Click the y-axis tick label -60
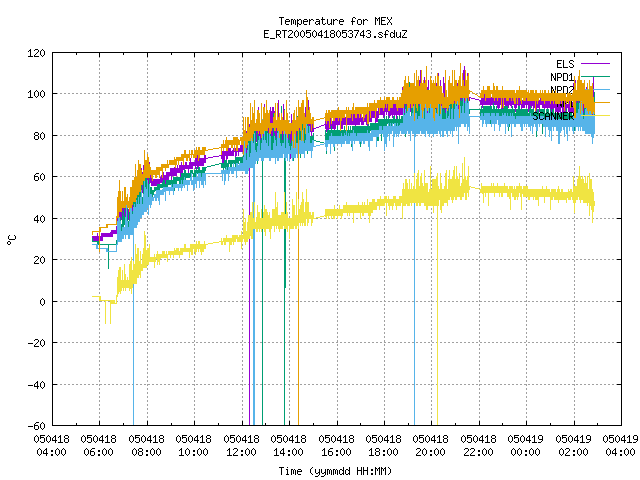 pos(36,426)
